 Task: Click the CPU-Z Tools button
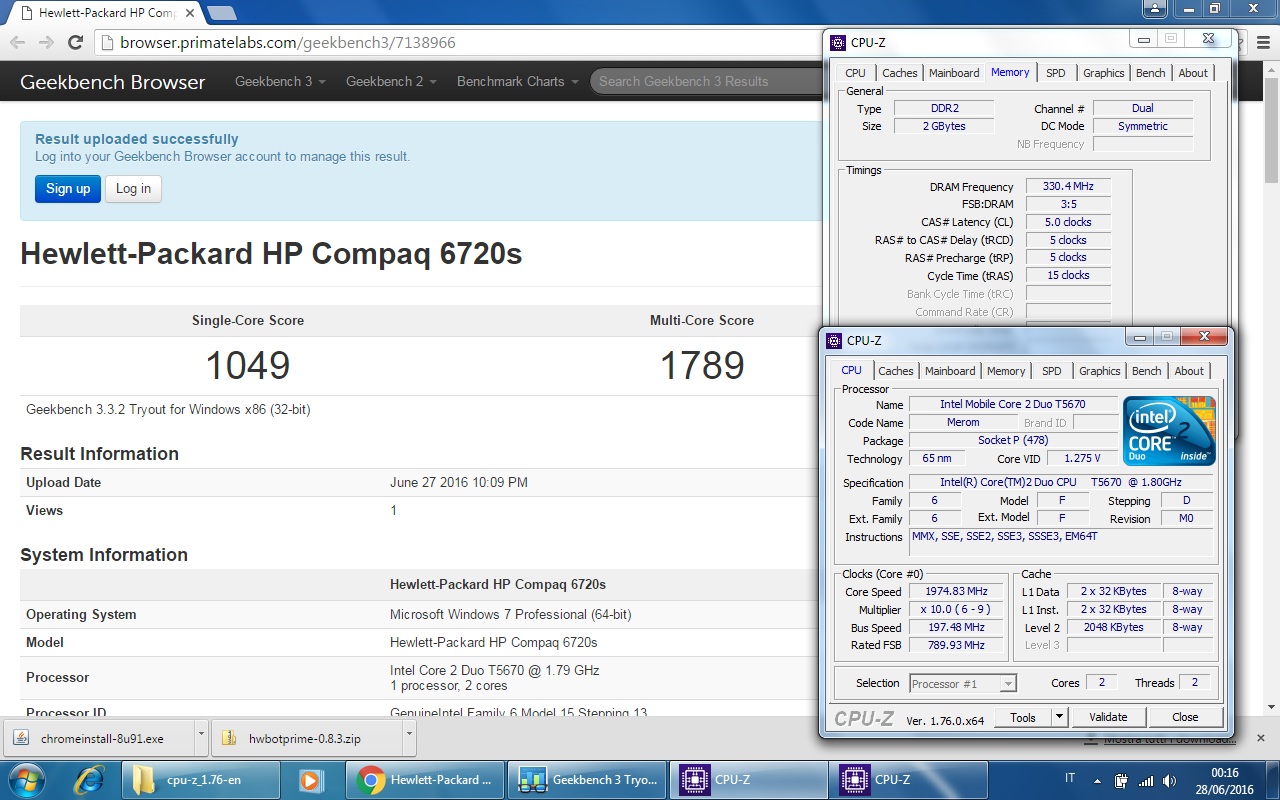pyautogui.click(x=1023, y=717)
